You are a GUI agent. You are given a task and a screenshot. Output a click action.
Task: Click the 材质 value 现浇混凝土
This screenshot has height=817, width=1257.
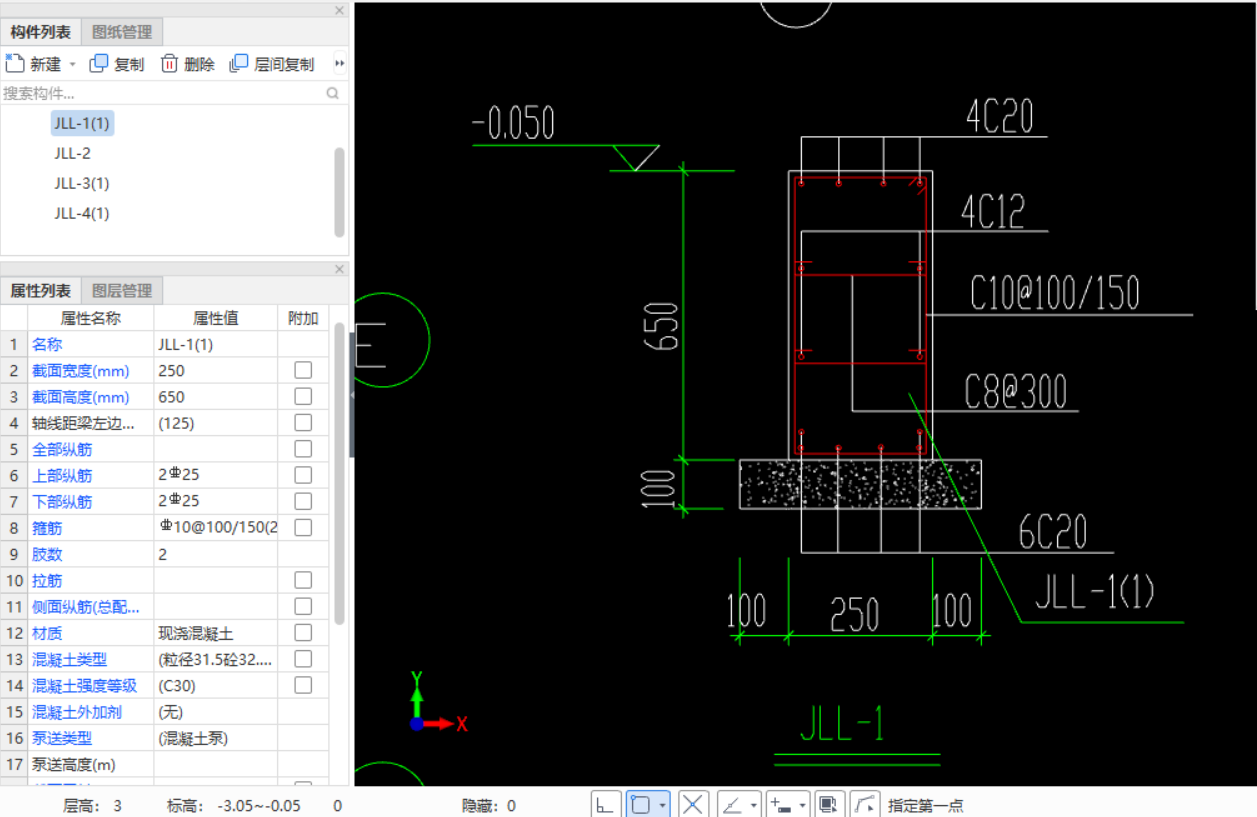pos(216,632)
